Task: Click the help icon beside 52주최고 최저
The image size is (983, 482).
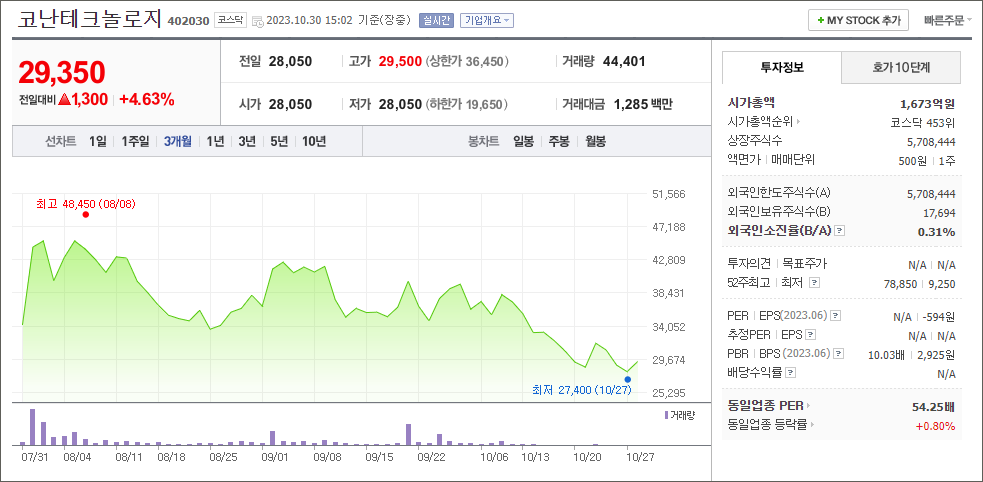Action: click(x=814, y=283)
